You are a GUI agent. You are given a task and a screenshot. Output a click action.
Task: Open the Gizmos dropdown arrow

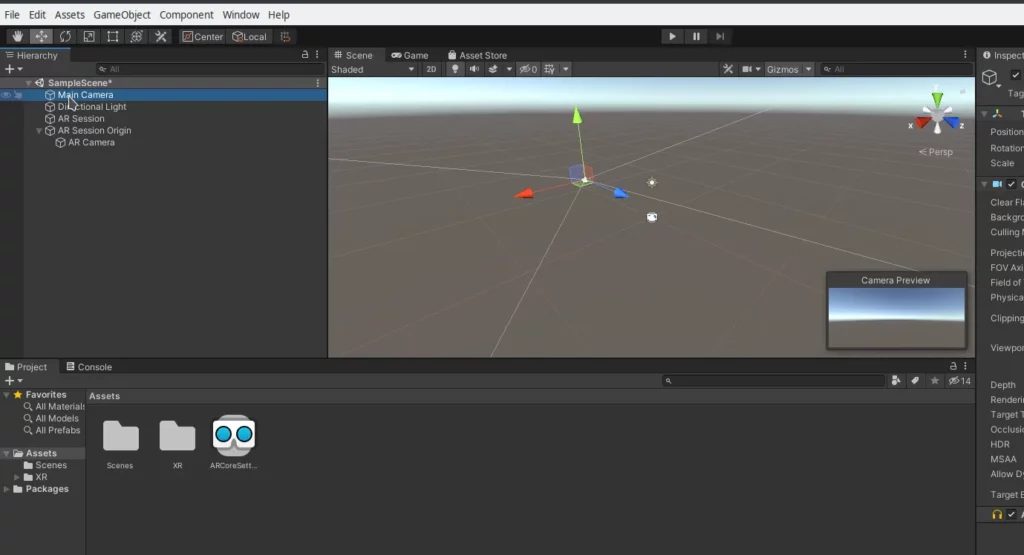[808, 69]
